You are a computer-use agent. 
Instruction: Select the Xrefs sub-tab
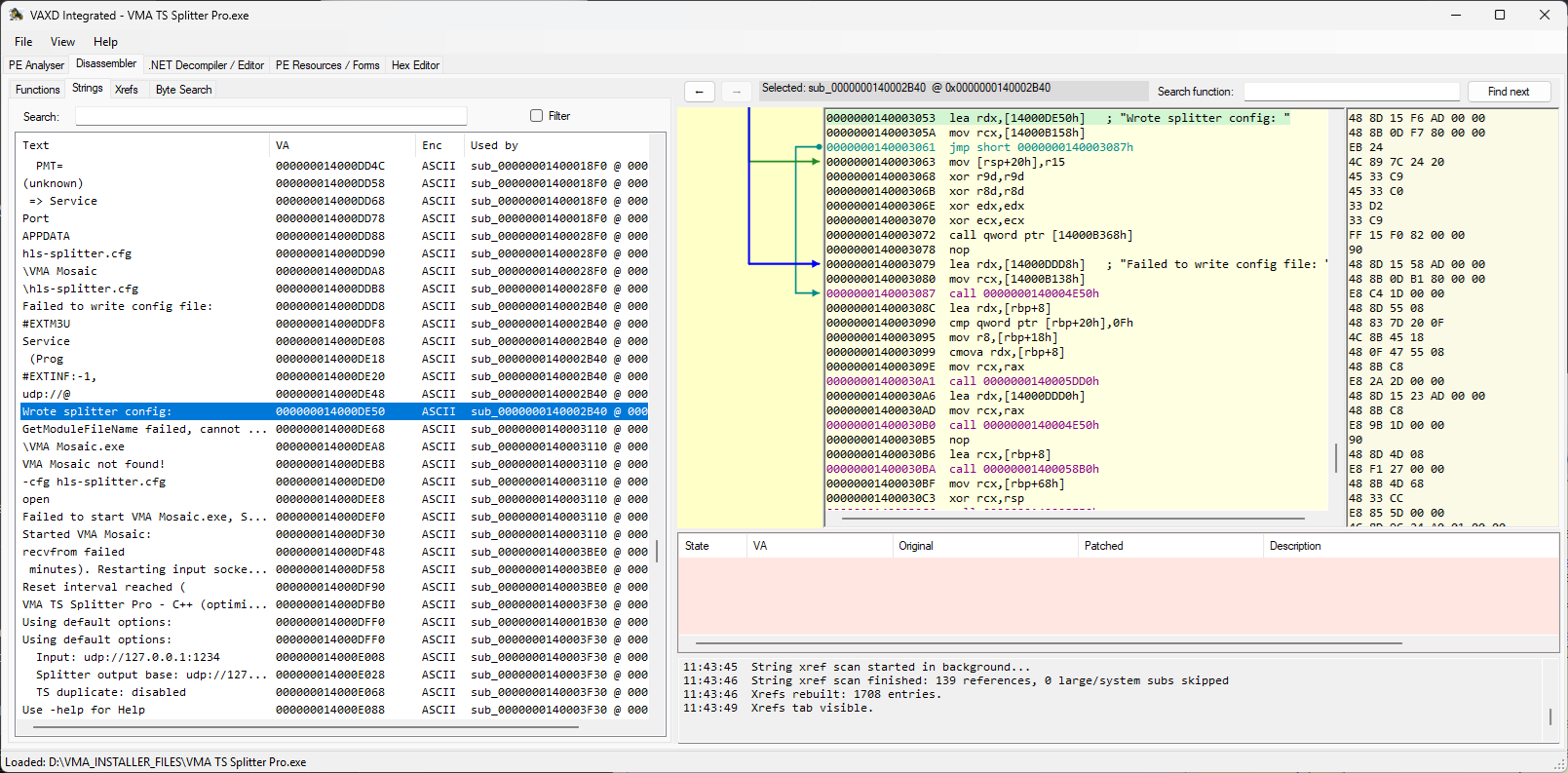[127, 90]
